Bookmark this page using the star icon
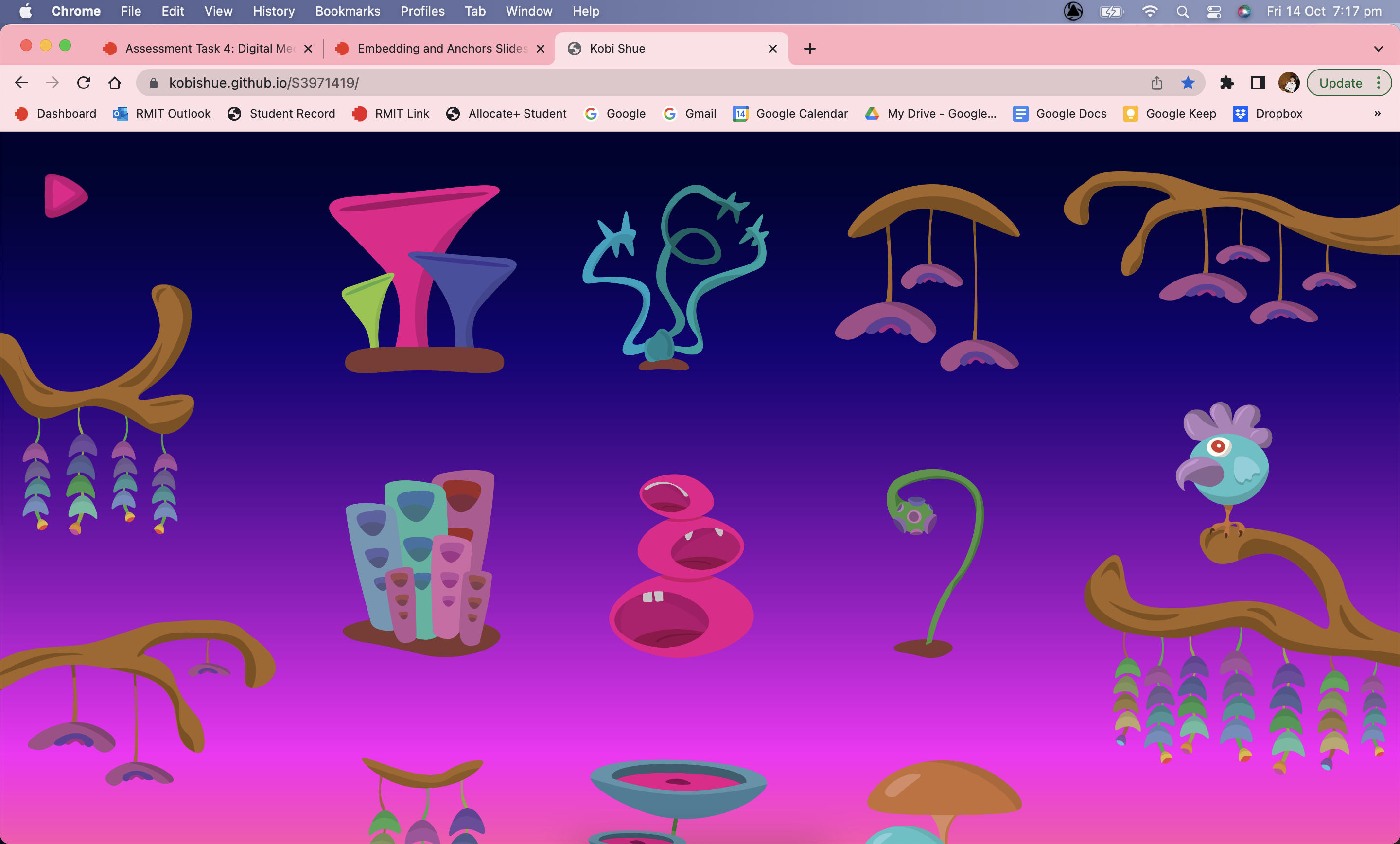 [x=1188, y=83]
